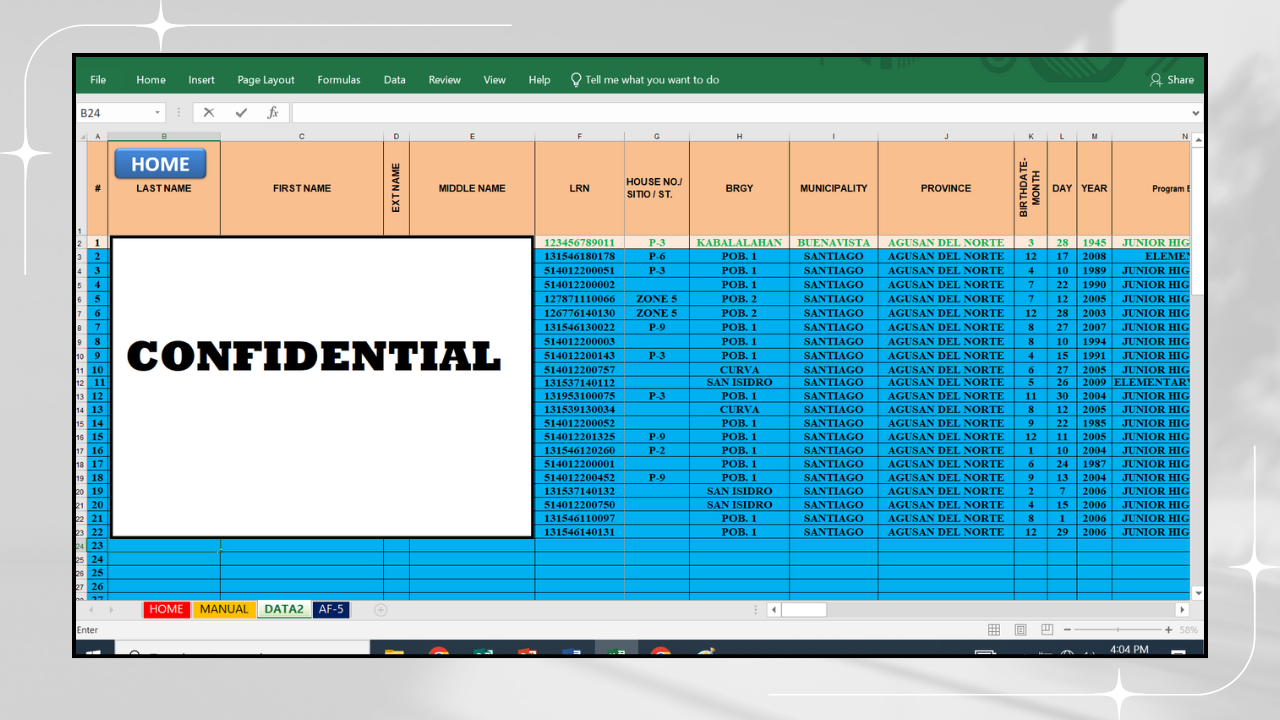
Task: Switch to Normal view in status bar
Action: click(994, 630)
